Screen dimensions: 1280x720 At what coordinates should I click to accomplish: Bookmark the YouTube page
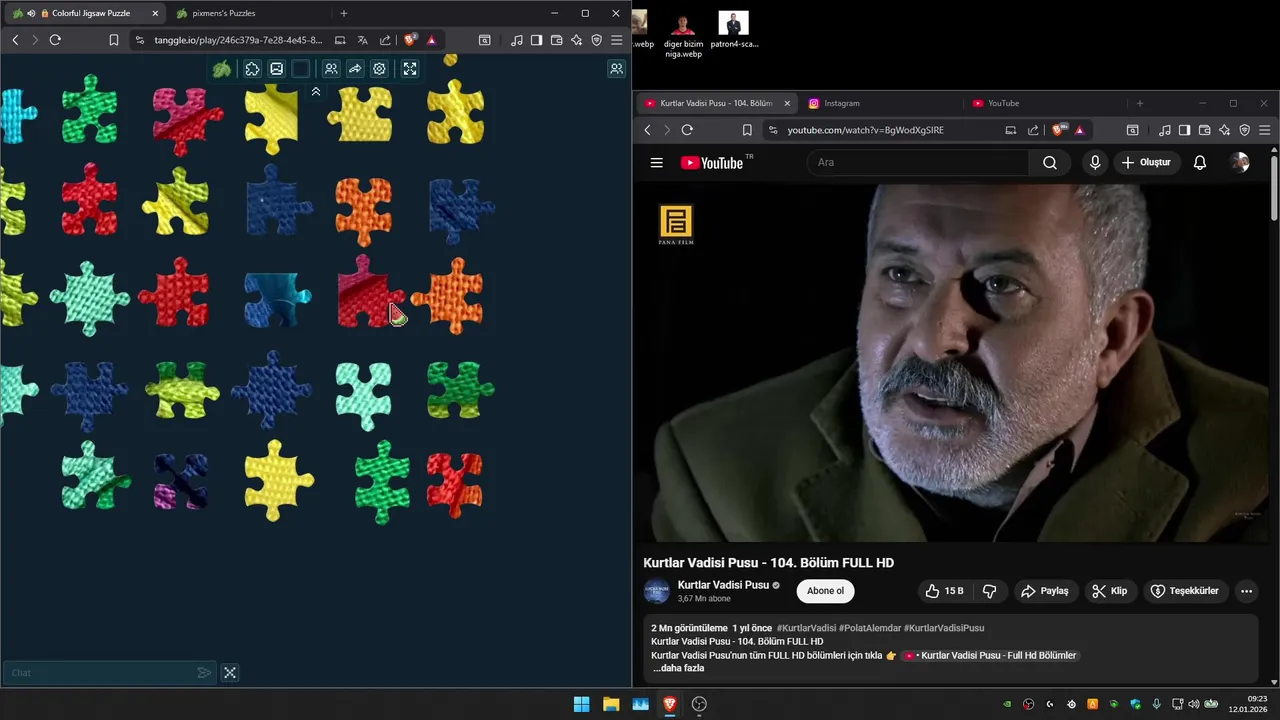pyautogui.click(x=747, y=130)
